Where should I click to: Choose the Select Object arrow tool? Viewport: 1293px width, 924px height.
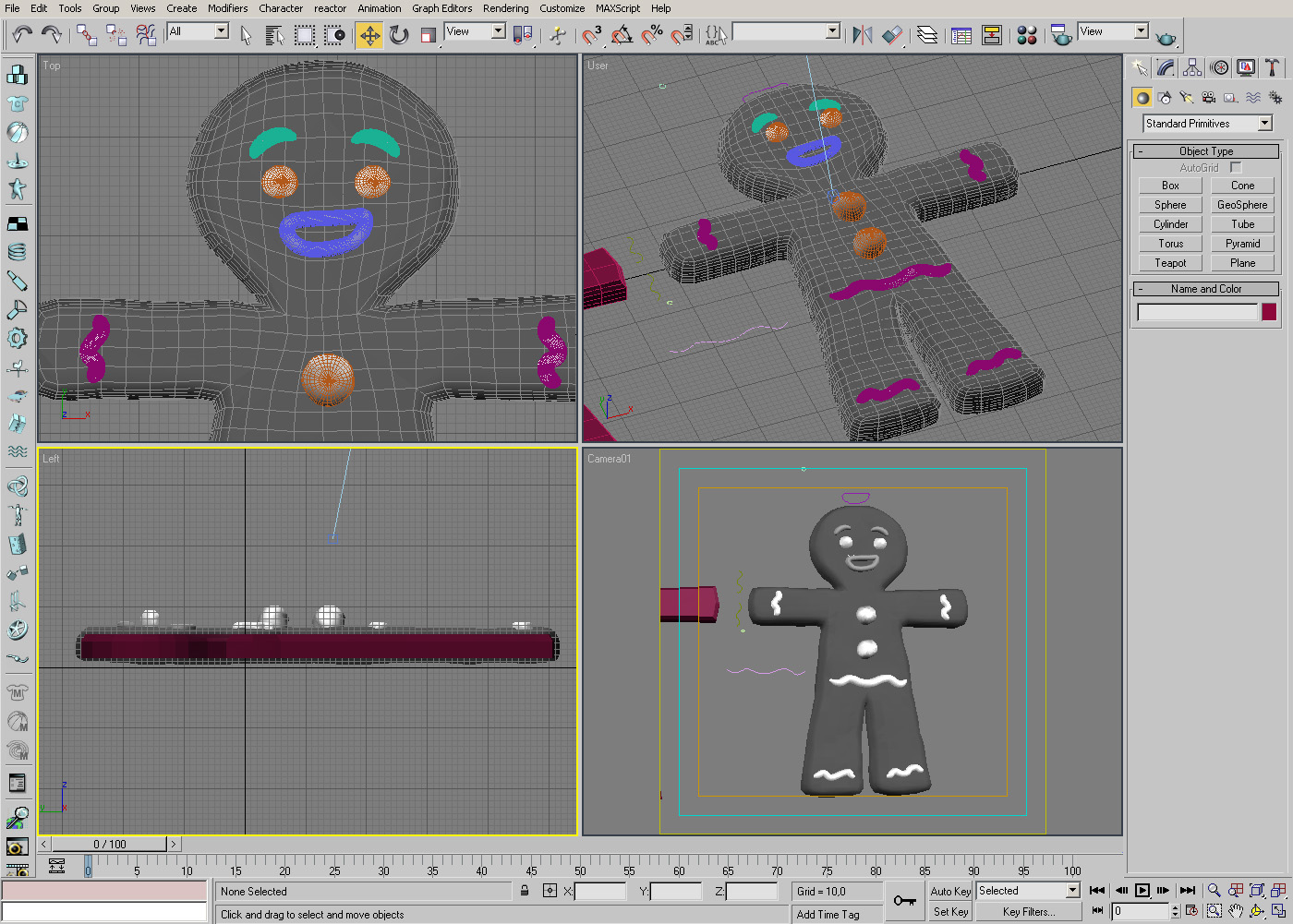(x=246, y=35)
